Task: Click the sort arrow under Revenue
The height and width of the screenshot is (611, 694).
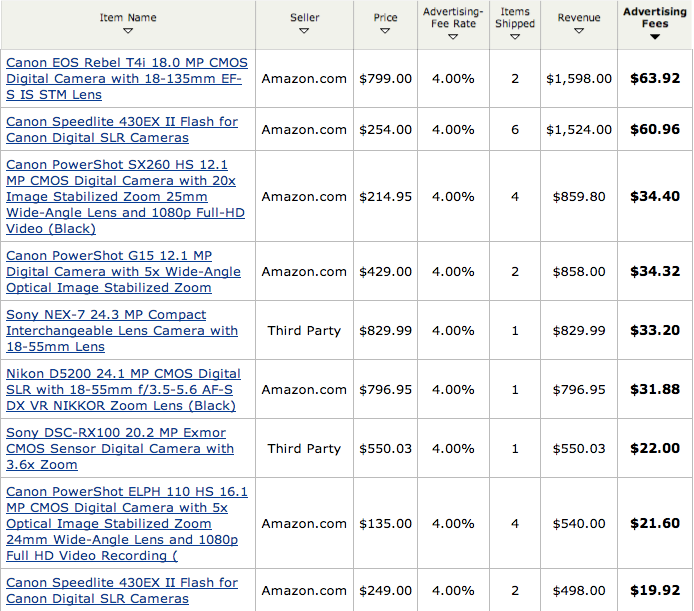Action: 579,32
